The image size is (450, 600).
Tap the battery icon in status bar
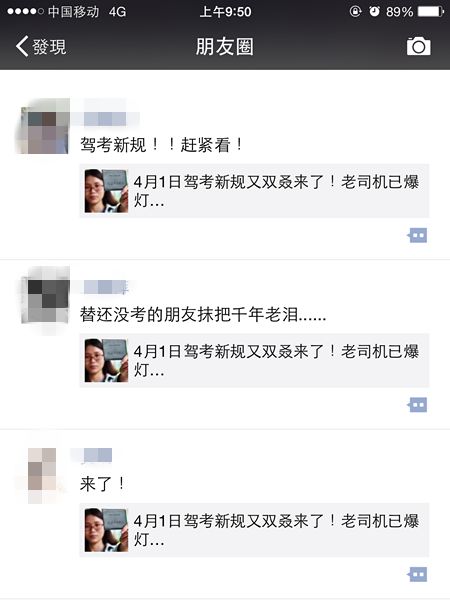tap(431, 11)
